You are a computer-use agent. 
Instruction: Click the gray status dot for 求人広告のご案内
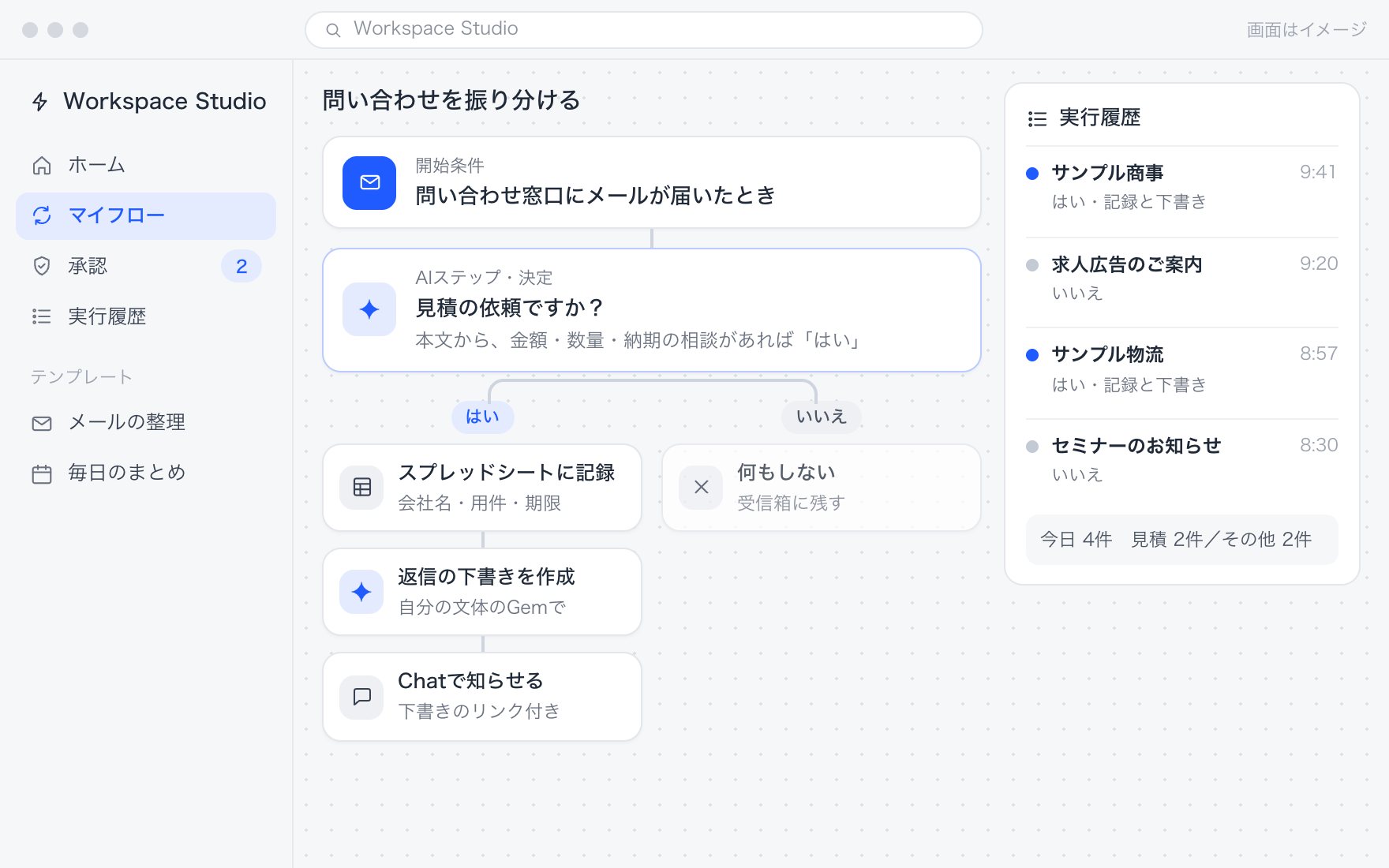pyautogui.click(x=1031, y=265)
